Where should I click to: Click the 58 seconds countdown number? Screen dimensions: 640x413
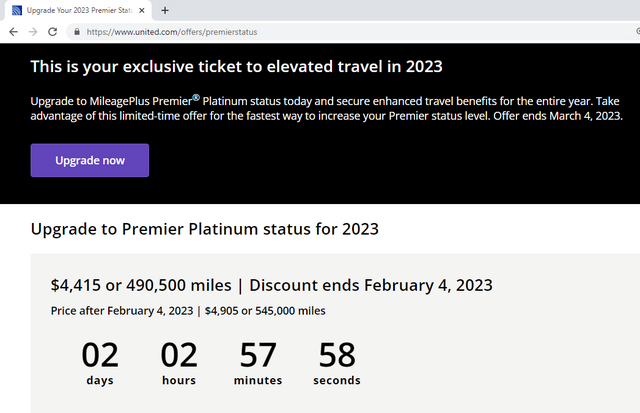[x=337, y=355]
